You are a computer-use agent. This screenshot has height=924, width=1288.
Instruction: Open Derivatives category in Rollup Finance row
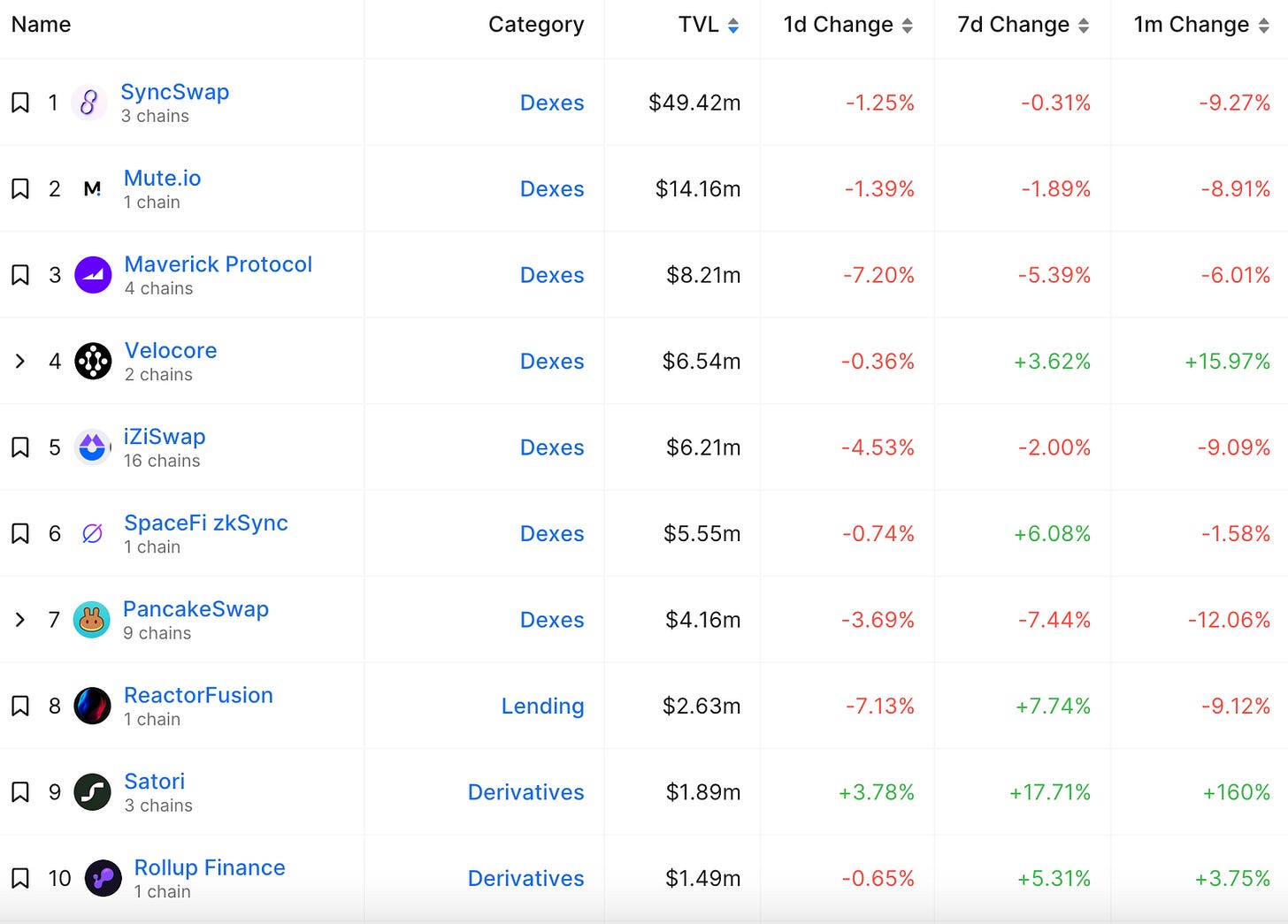click(525, 878)
